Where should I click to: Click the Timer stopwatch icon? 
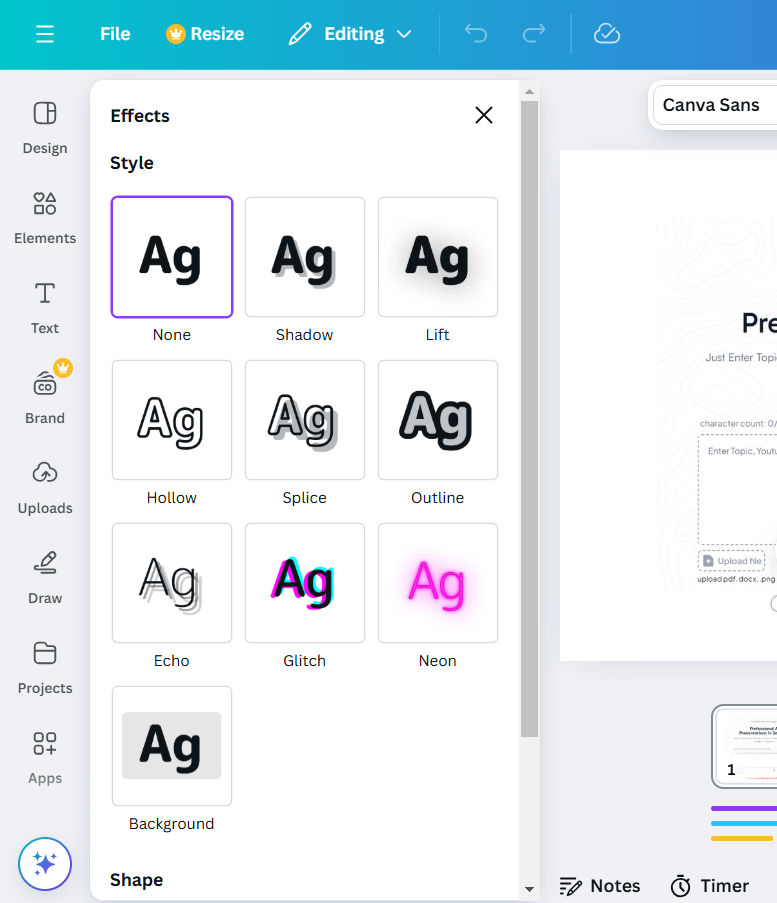[681, 886]
